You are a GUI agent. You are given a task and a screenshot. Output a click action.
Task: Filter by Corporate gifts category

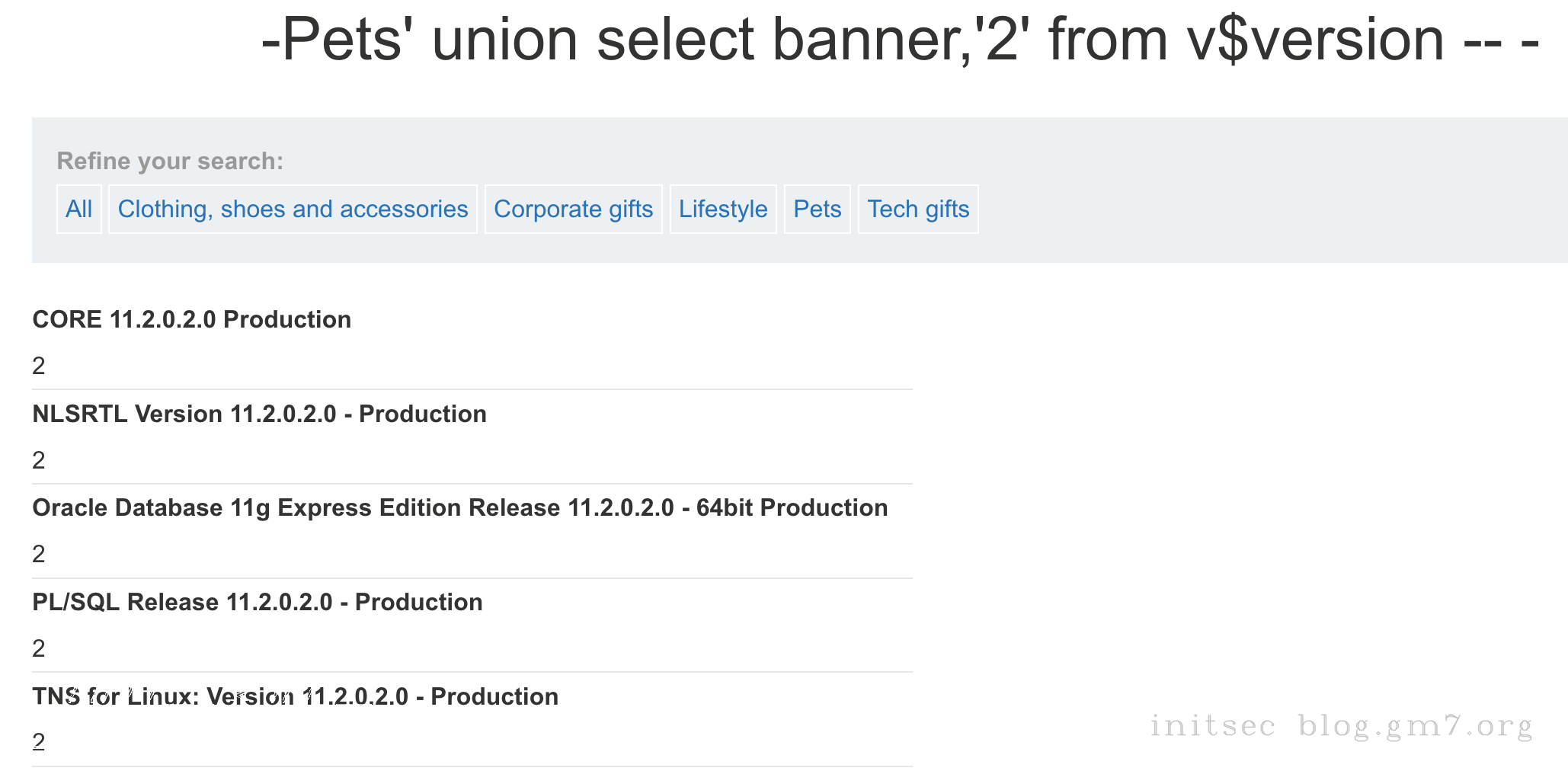(x=573, y=209)
